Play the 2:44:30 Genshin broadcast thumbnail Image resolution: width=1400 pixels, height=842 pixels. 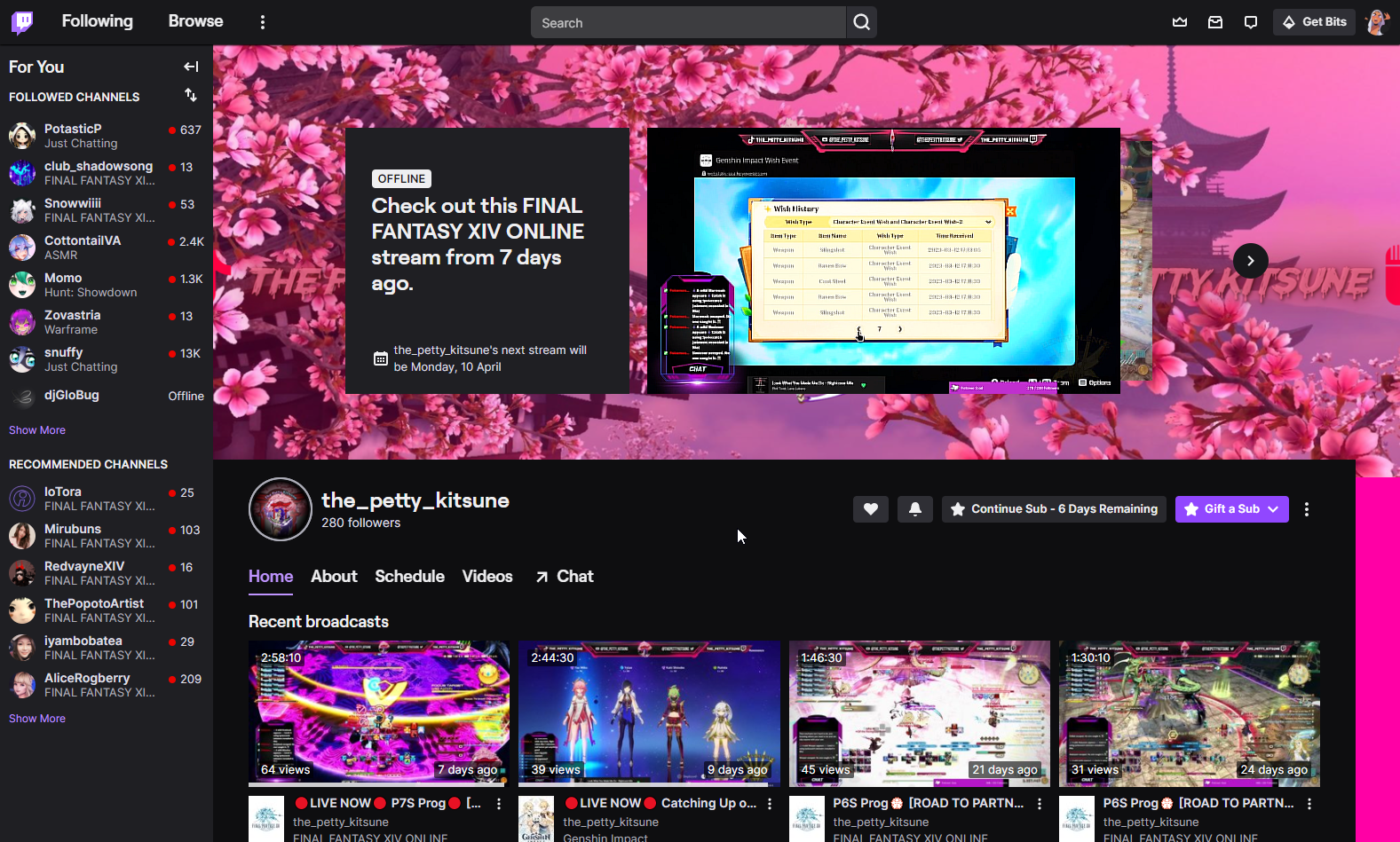[649, 713]
